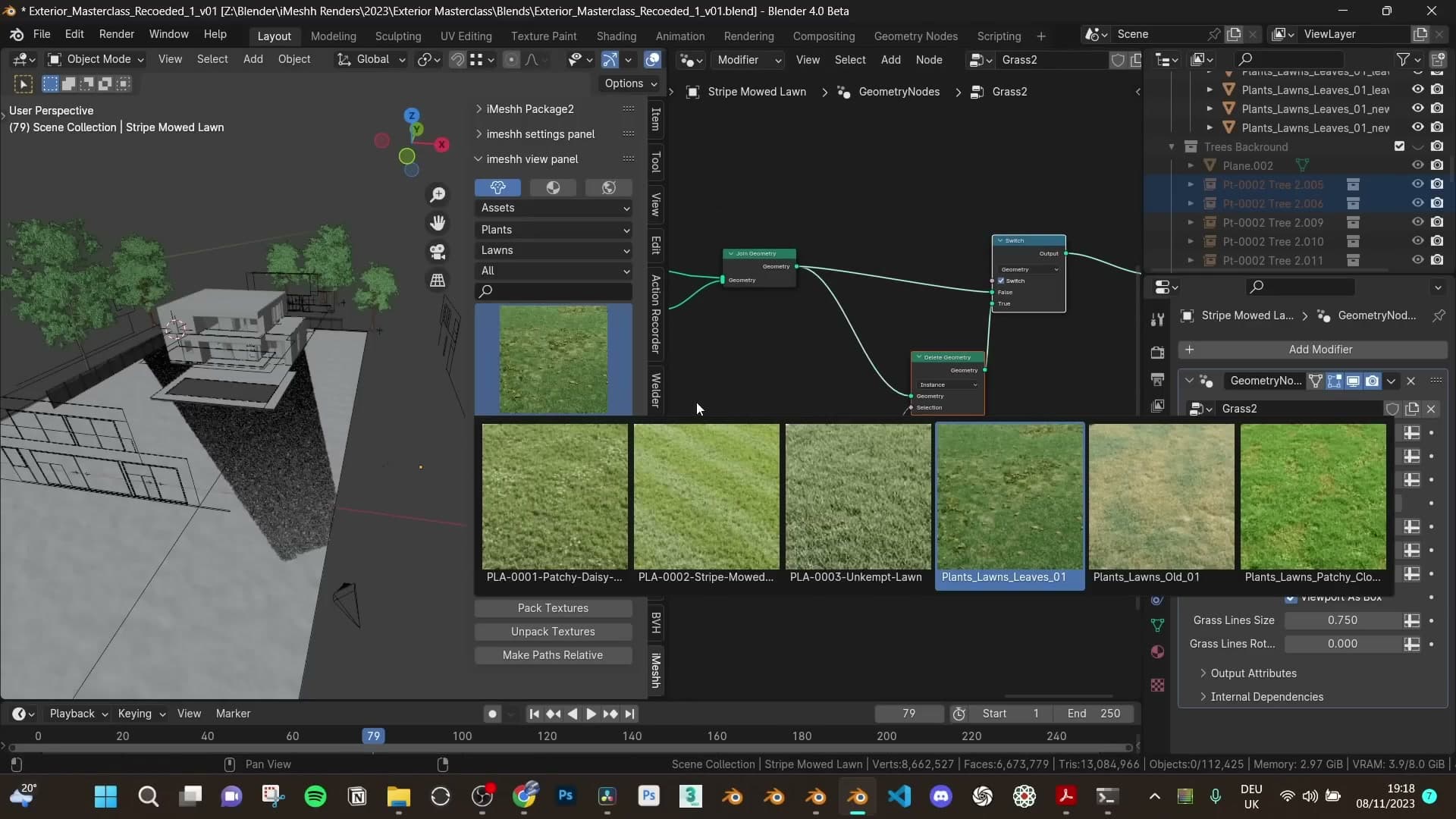This screenshot has width=1456, height=819.
Task: Select the Plants_Lawns_Old_01 thumbnail
Action: point(1161,505)
